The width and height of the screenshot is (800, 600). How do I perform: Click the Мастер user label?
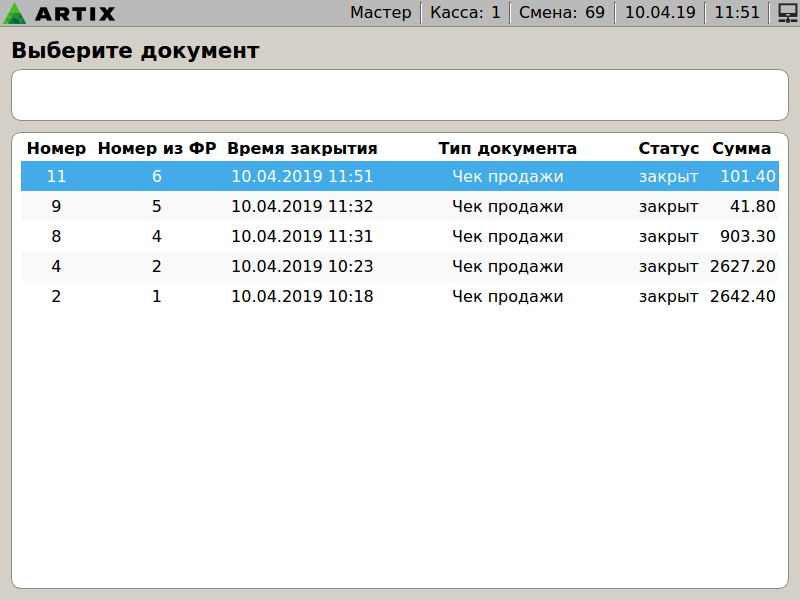click(x=380, y=13)
